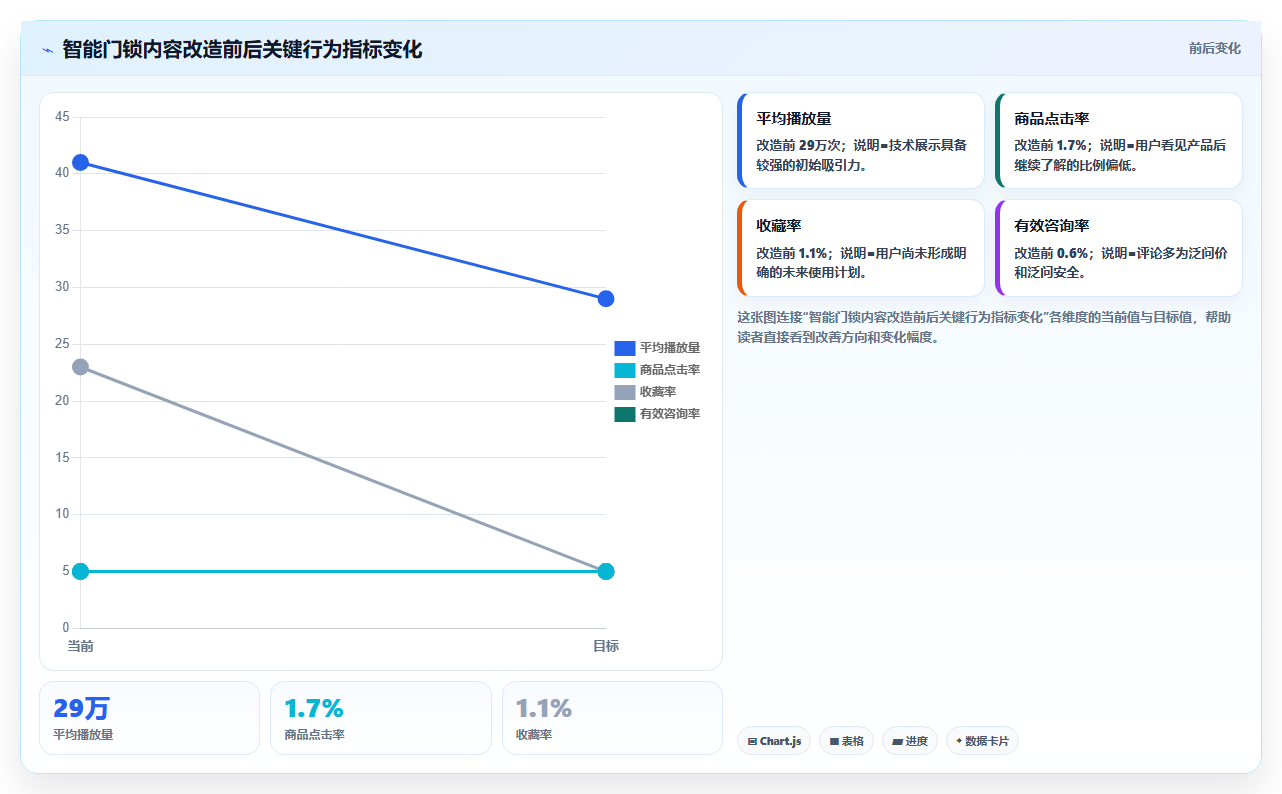Click the summary paragraph starting 这张图连接
This screenshot has width=1282, height=794.
[984, 327]
